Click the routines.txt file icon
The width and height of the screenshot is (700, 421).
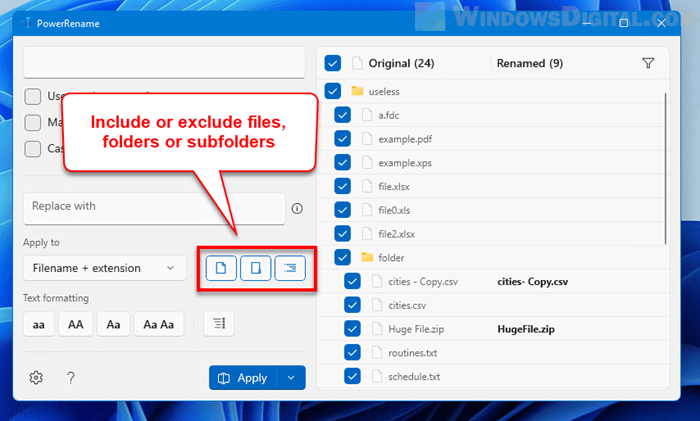[x=377, y=352]
